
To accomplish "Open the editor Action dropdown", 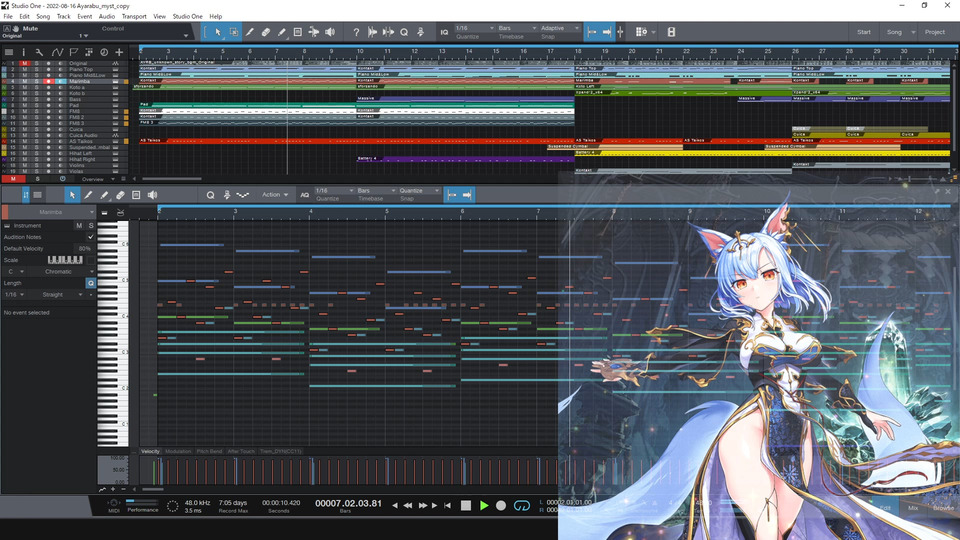I will 275,195.
